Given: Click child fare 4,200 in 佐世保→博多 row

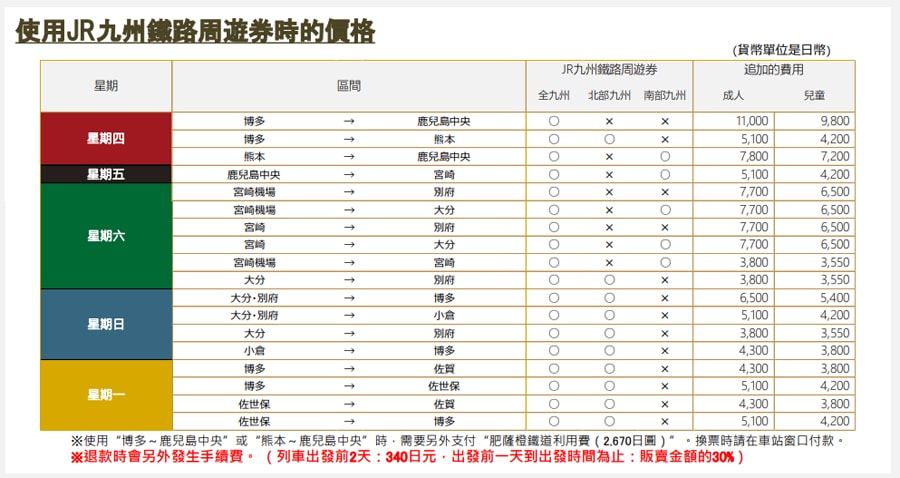Looking at the screenshot, I should [835, 421].
